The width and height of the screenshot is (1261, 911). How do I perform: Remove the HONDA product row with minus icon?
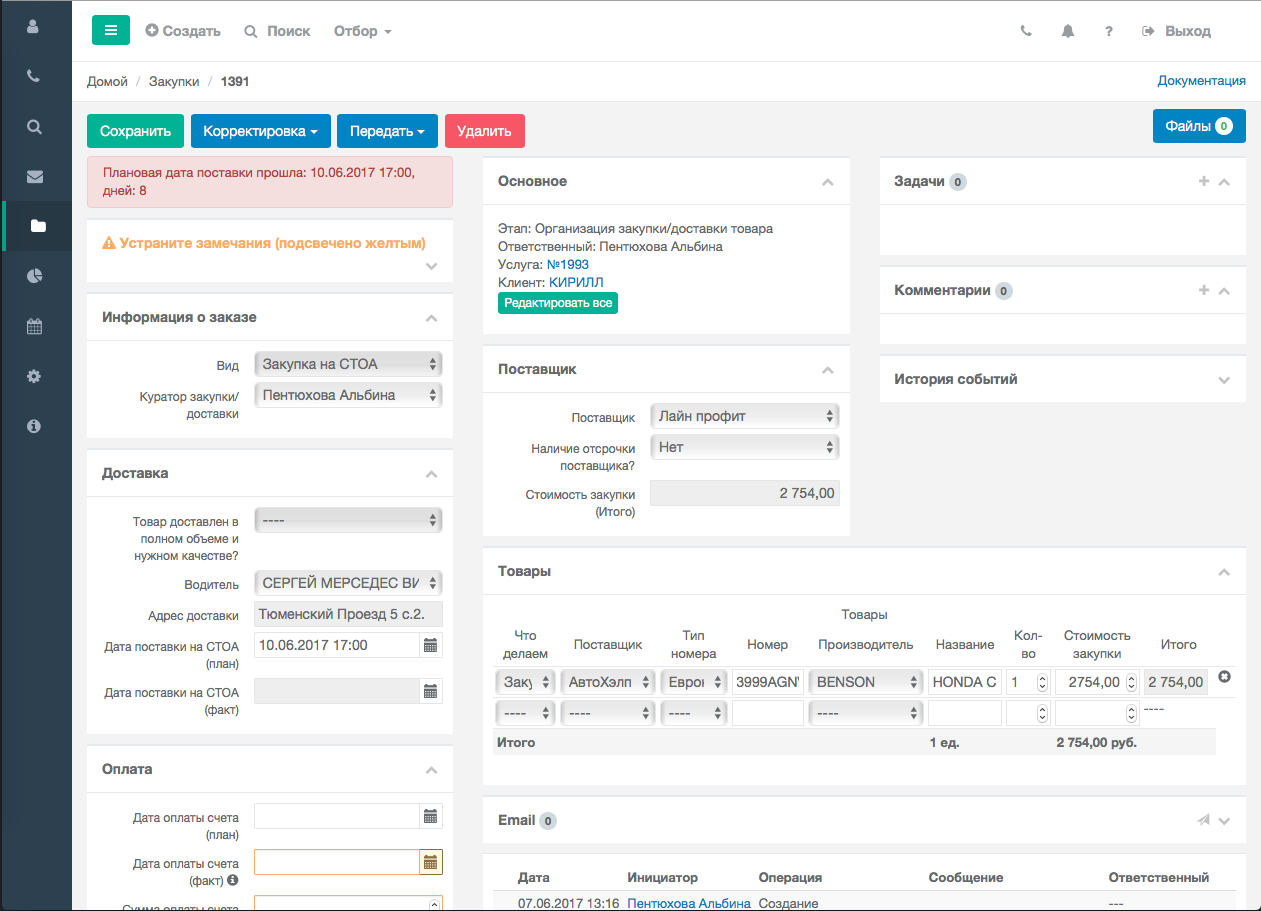click(1224, 678)
